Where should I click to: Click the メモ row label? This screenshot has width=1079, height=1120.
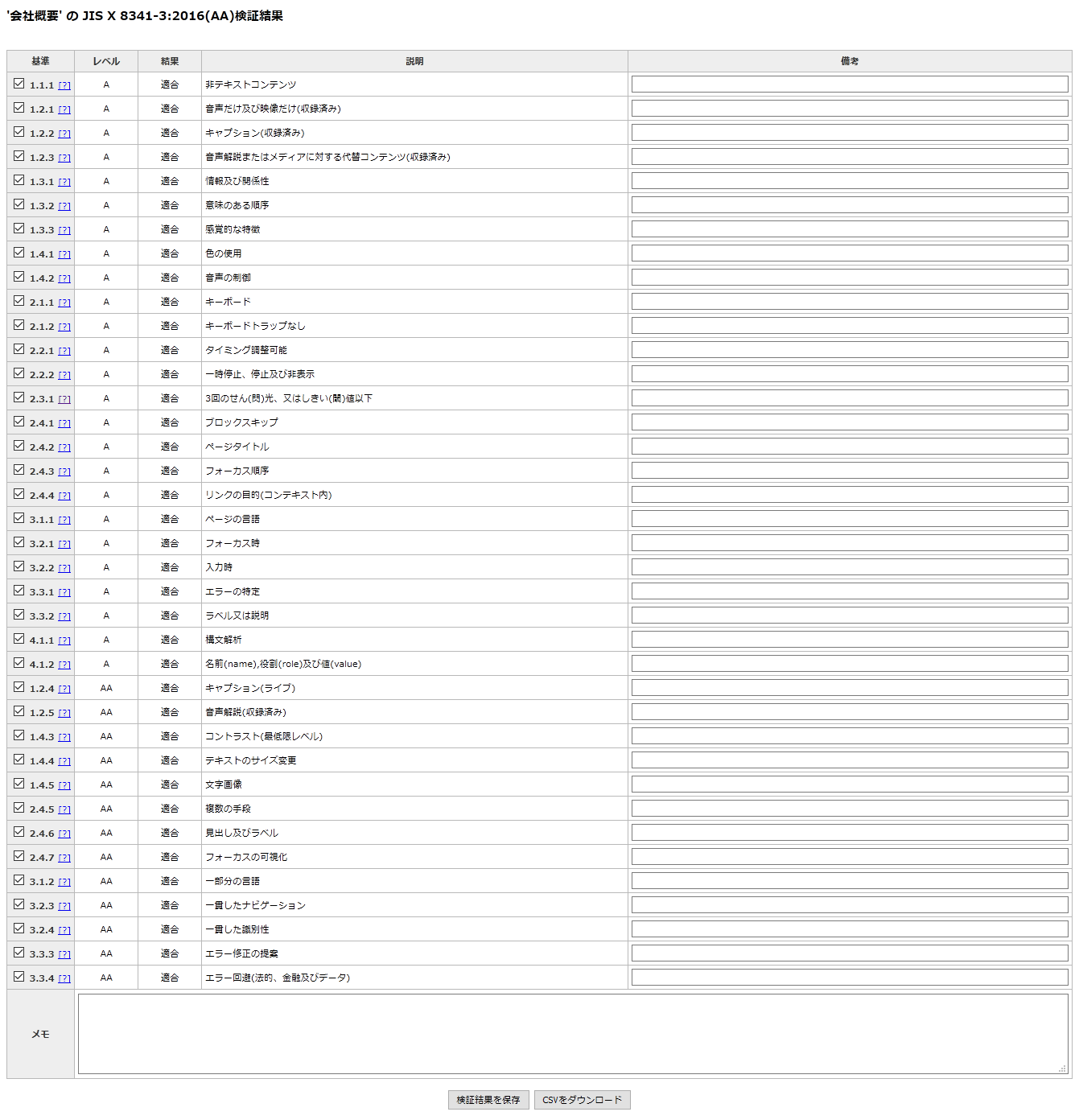40,1034
